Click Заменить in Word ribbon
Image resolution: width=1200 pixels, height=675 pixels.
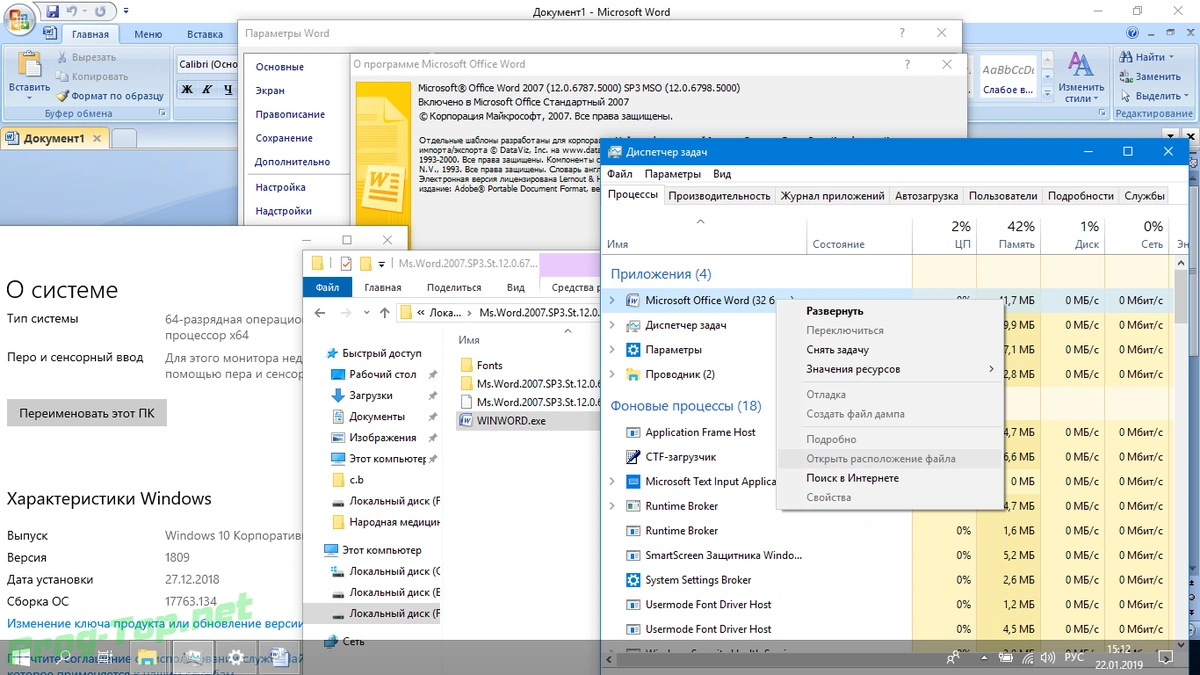pyautogui.click(x=1150, y=76)
